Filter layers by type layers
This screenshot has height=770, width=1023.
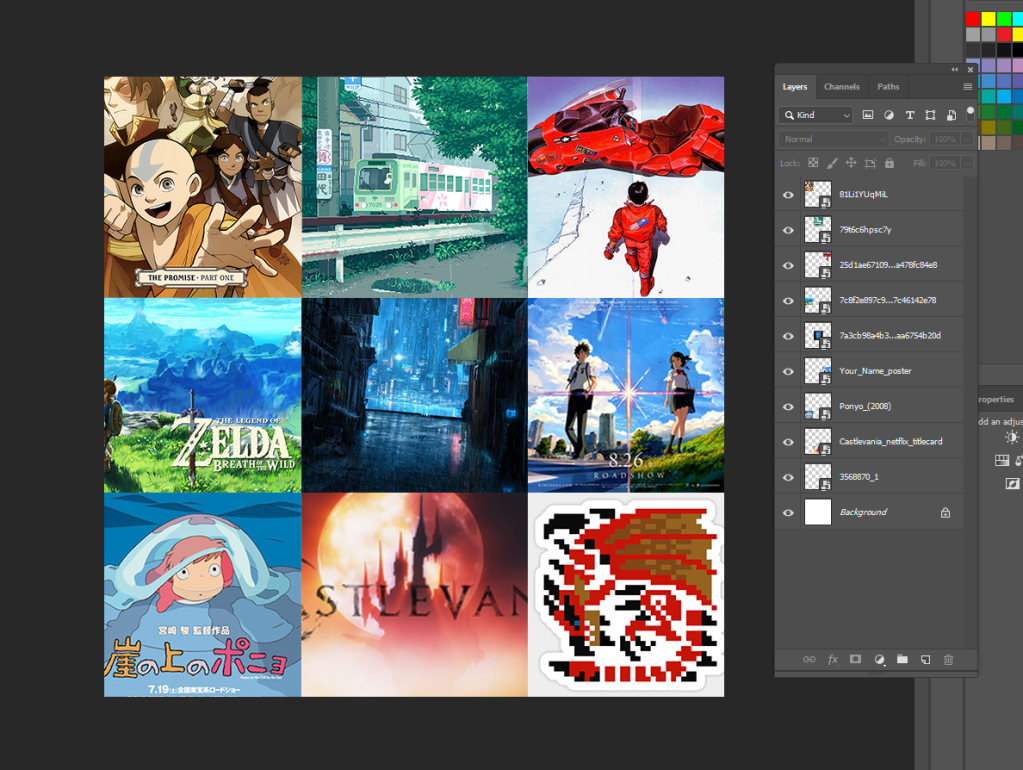click(x=910, y=115)
